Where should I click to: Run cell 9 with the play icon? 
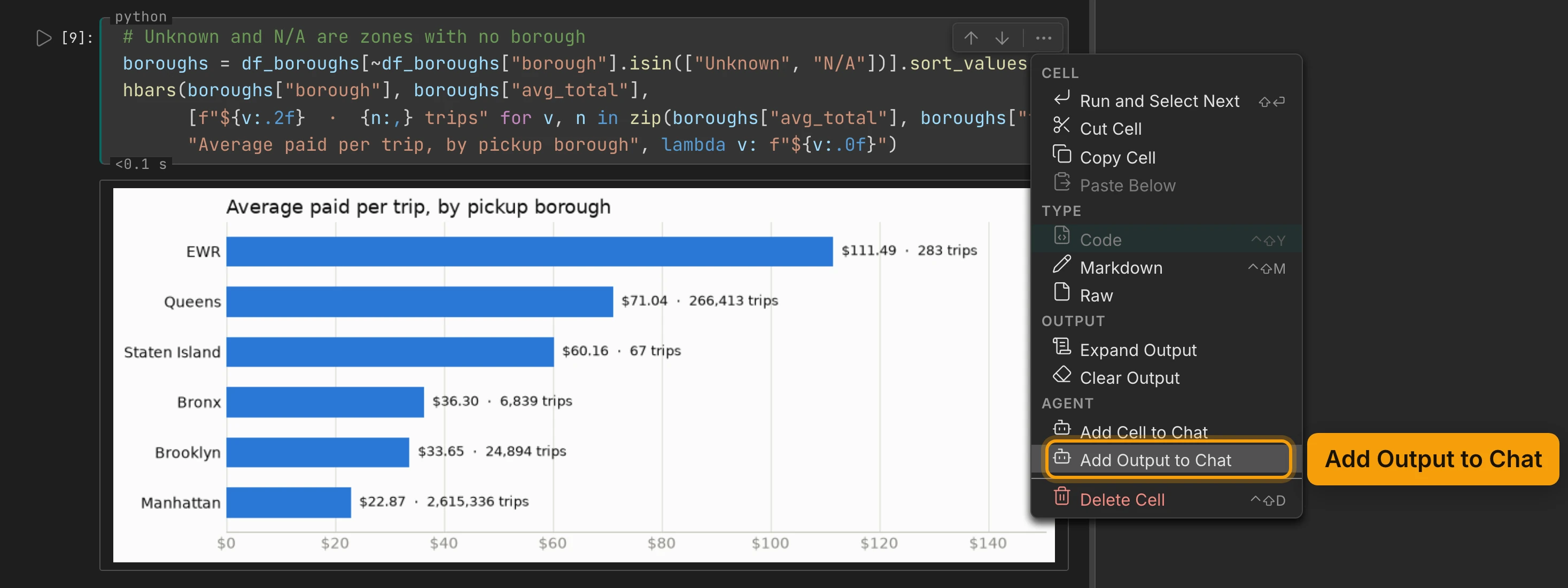44,38
